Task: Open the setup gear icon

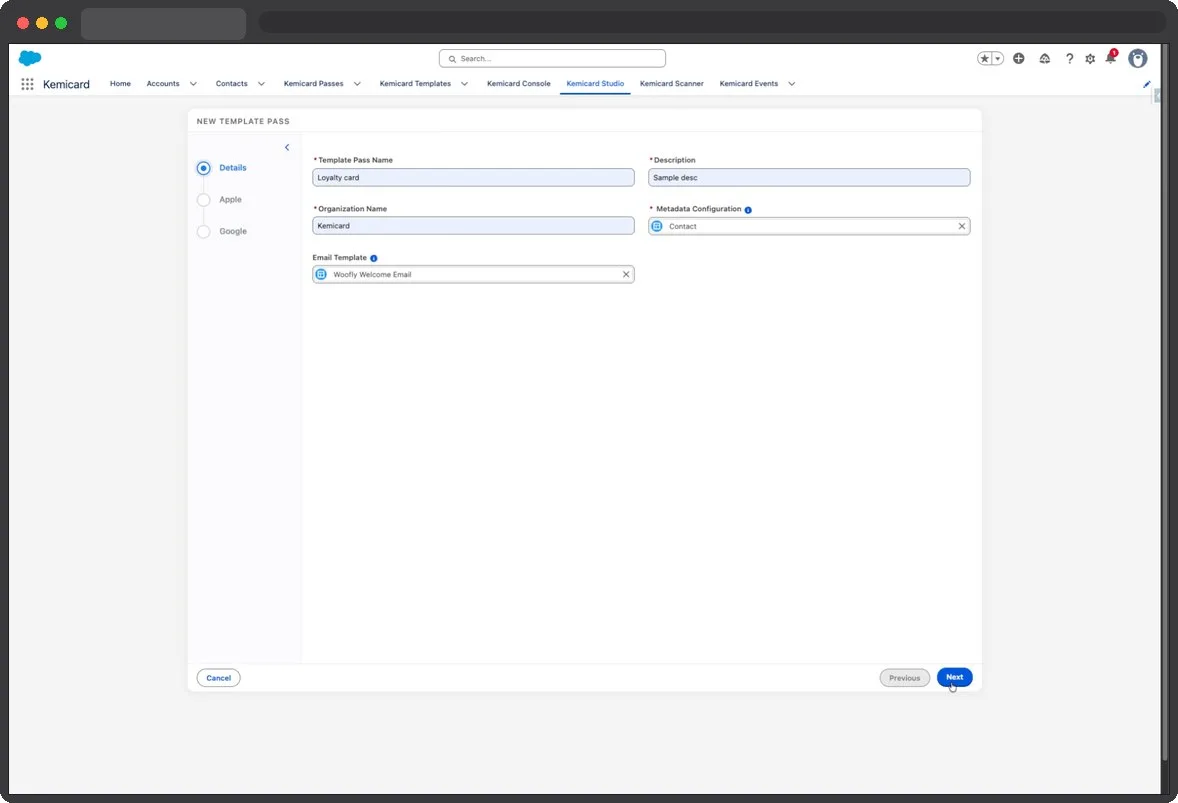Action: click(x=1090, y=59)
